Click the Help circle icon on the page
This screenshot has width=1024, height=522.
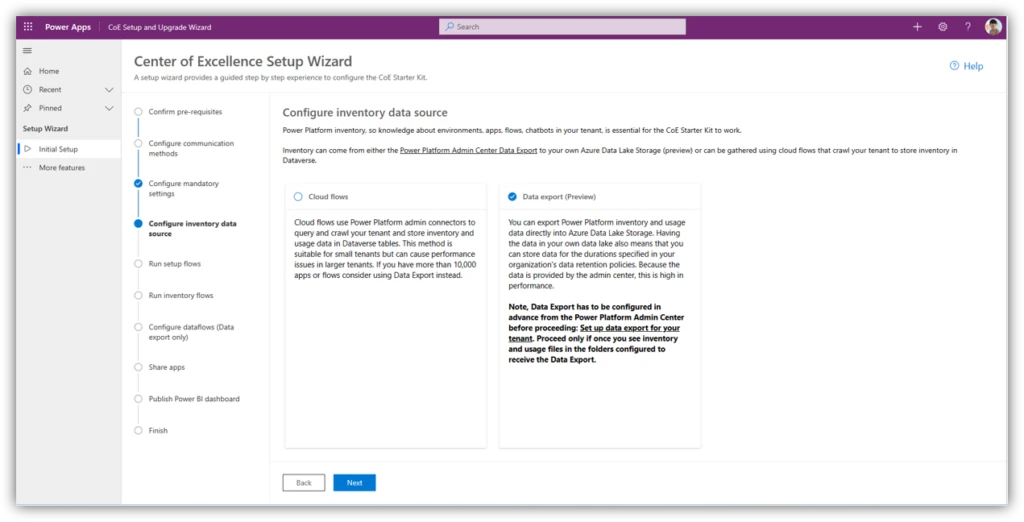pyautogui.click(x=954, y=66)
